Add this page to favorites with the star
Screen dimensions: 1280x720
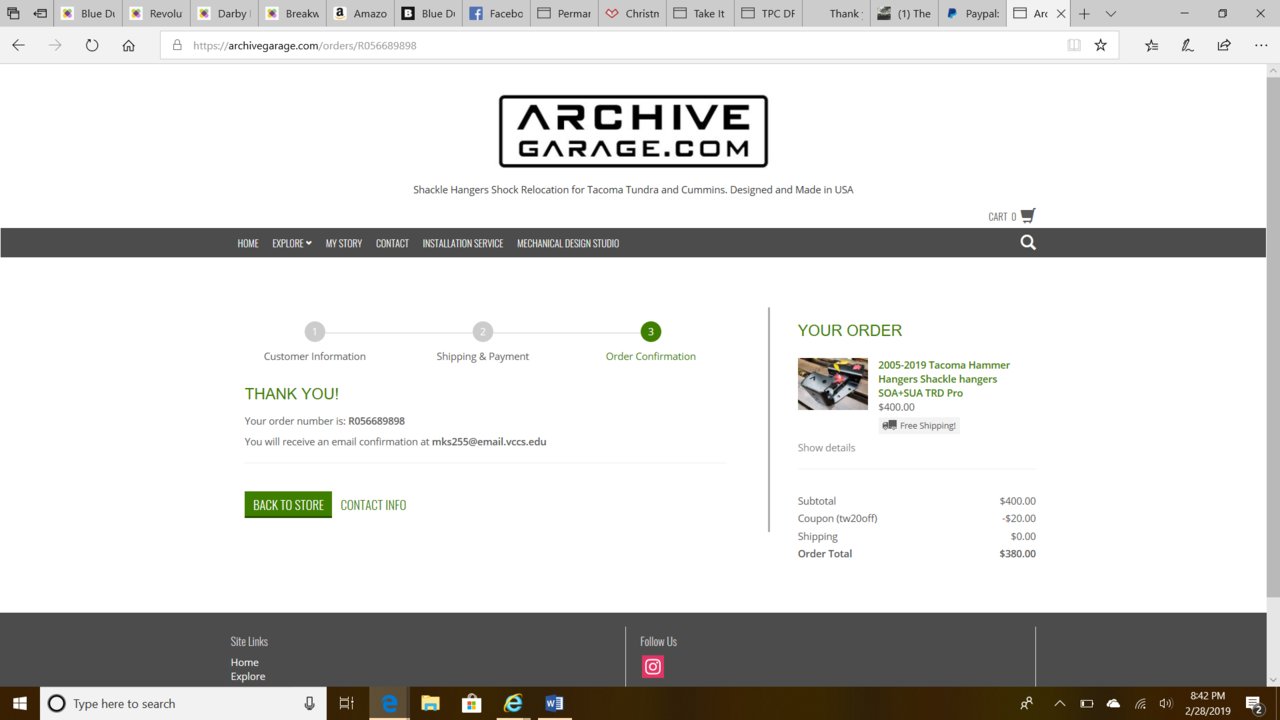coord(1101,45)
